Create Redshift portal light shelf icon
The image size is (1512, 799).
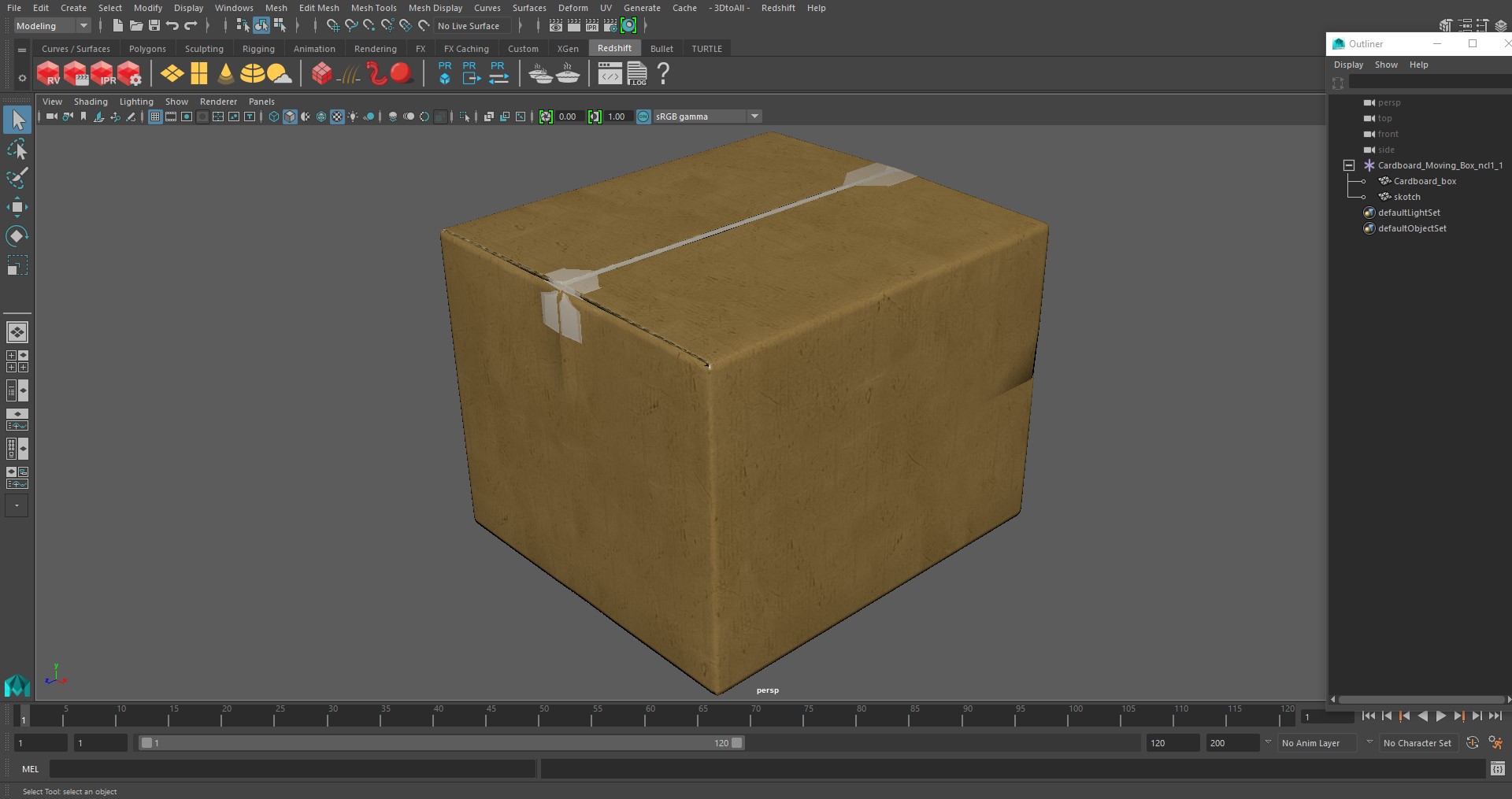point(199,74)
